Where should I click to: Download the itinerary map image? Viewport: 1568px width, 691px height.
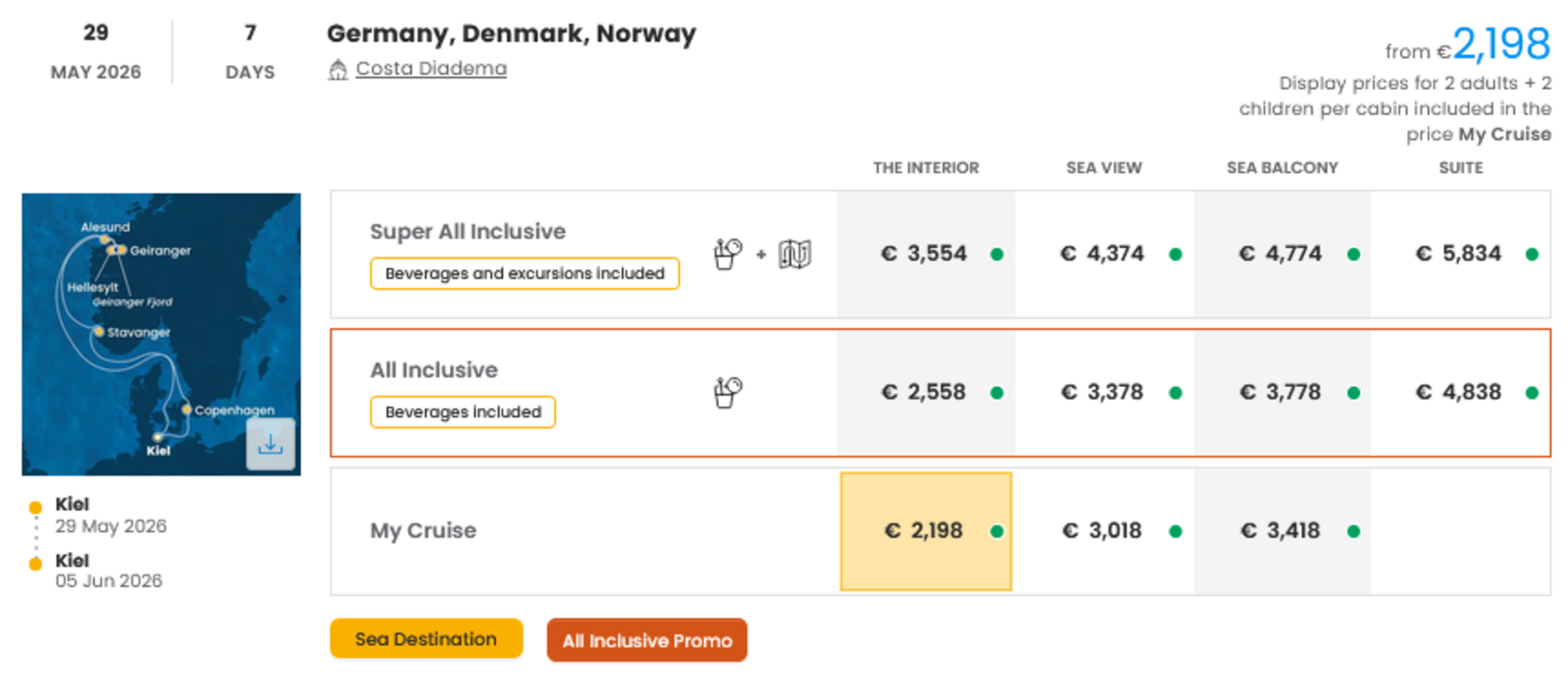[270, 444]
